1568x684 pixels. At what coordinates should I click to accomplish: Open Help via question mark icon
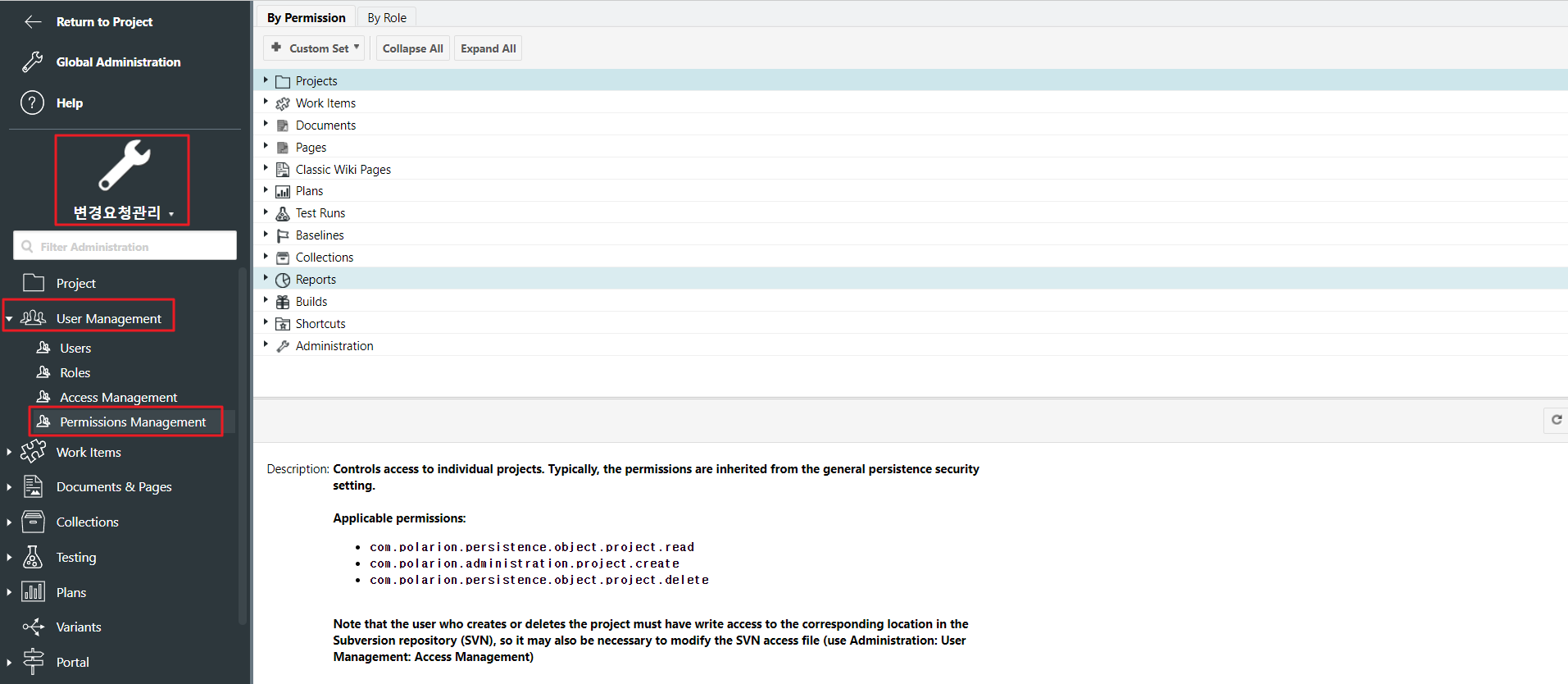pos(32,103)
